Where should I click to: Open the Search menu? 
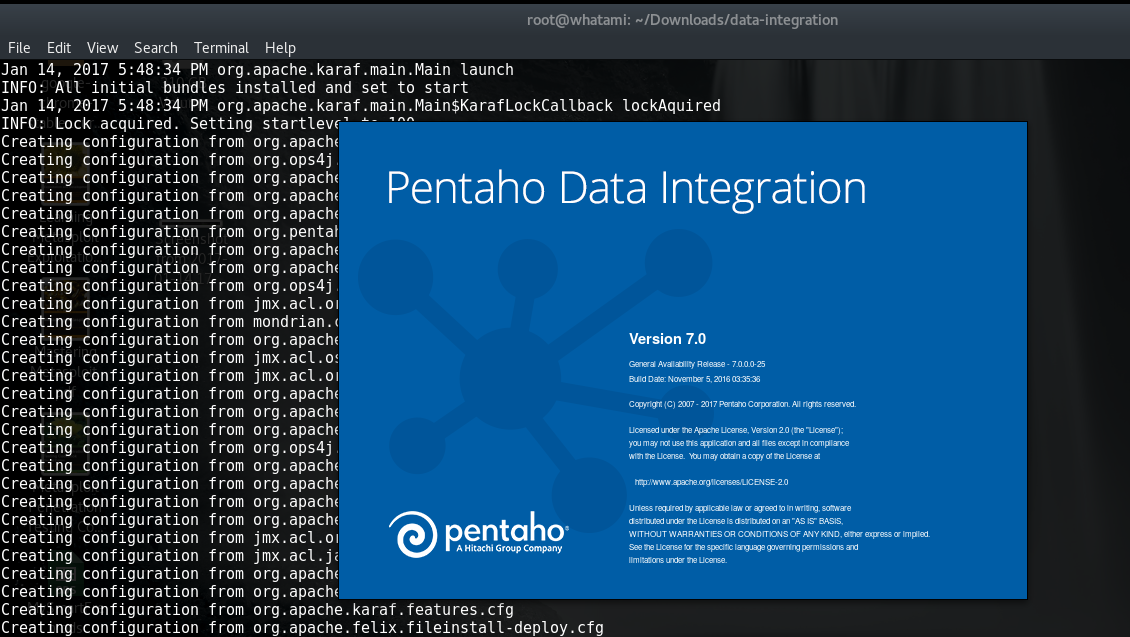155,47
